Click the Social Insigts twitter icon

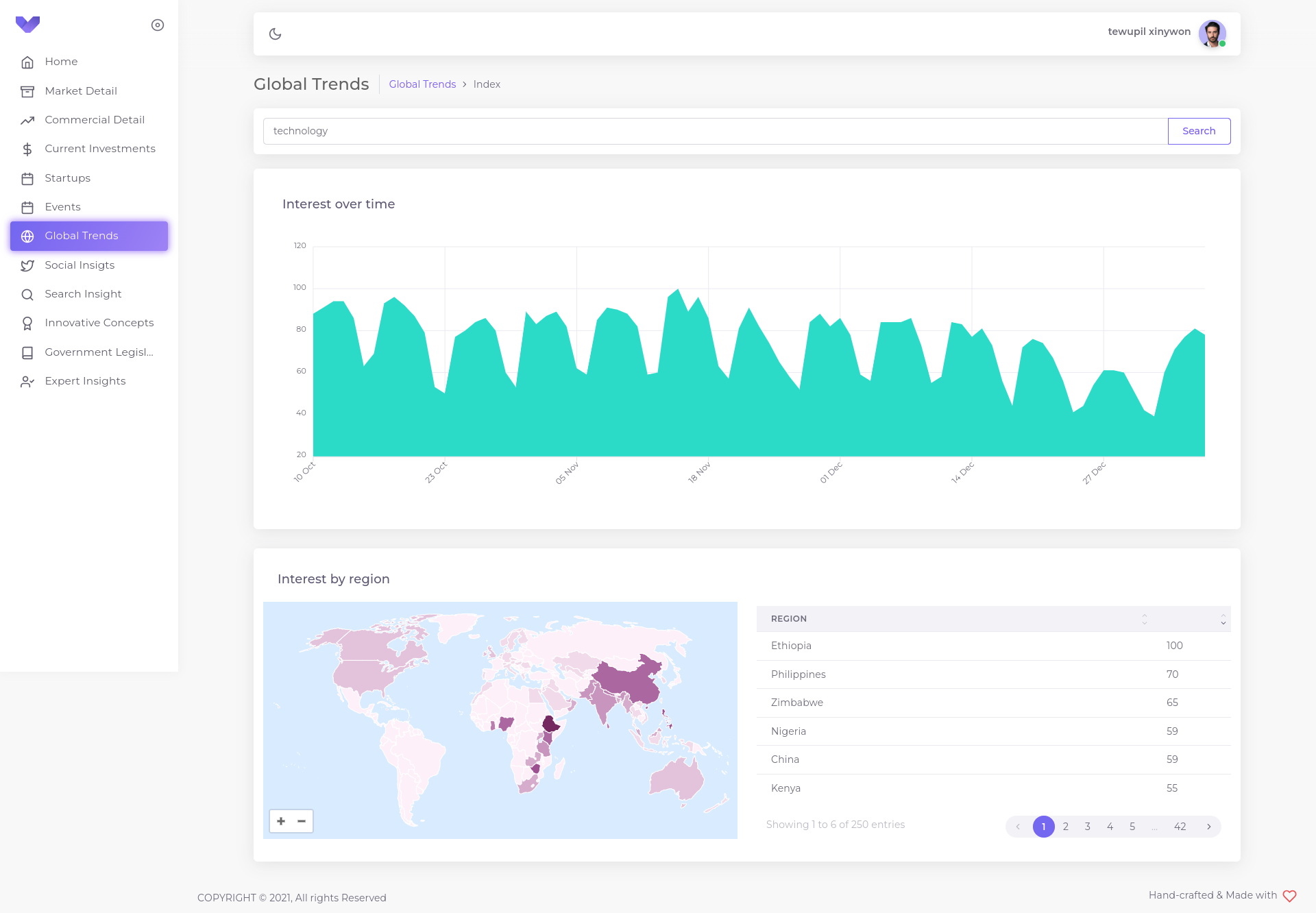point(27,266)
